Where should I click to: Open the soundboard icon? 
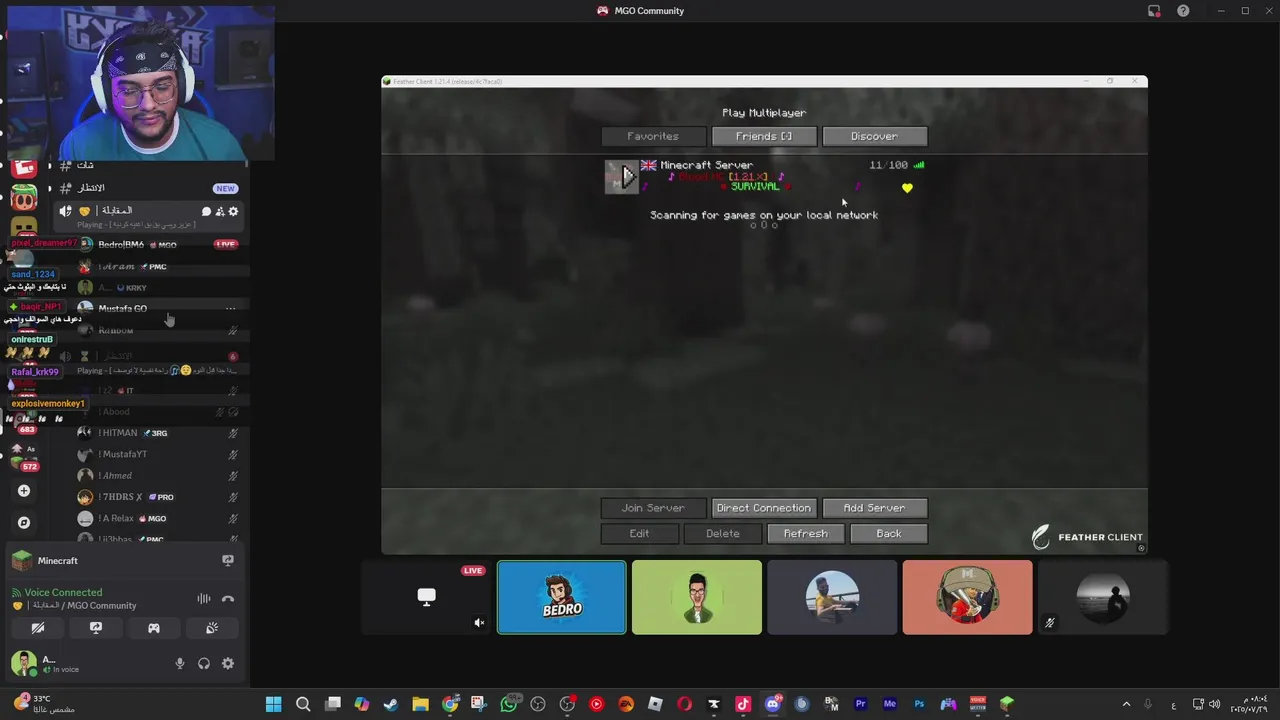pos(212,628)
